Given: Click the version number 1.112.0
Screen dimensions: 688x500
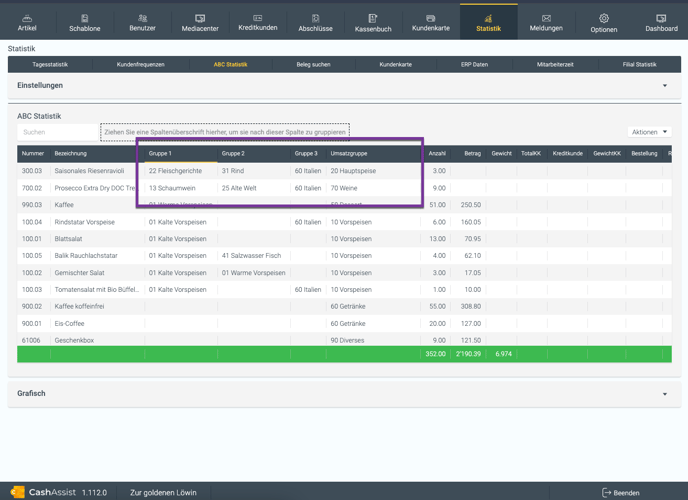Looking at the screenshot, I should [x=94, y=493].
